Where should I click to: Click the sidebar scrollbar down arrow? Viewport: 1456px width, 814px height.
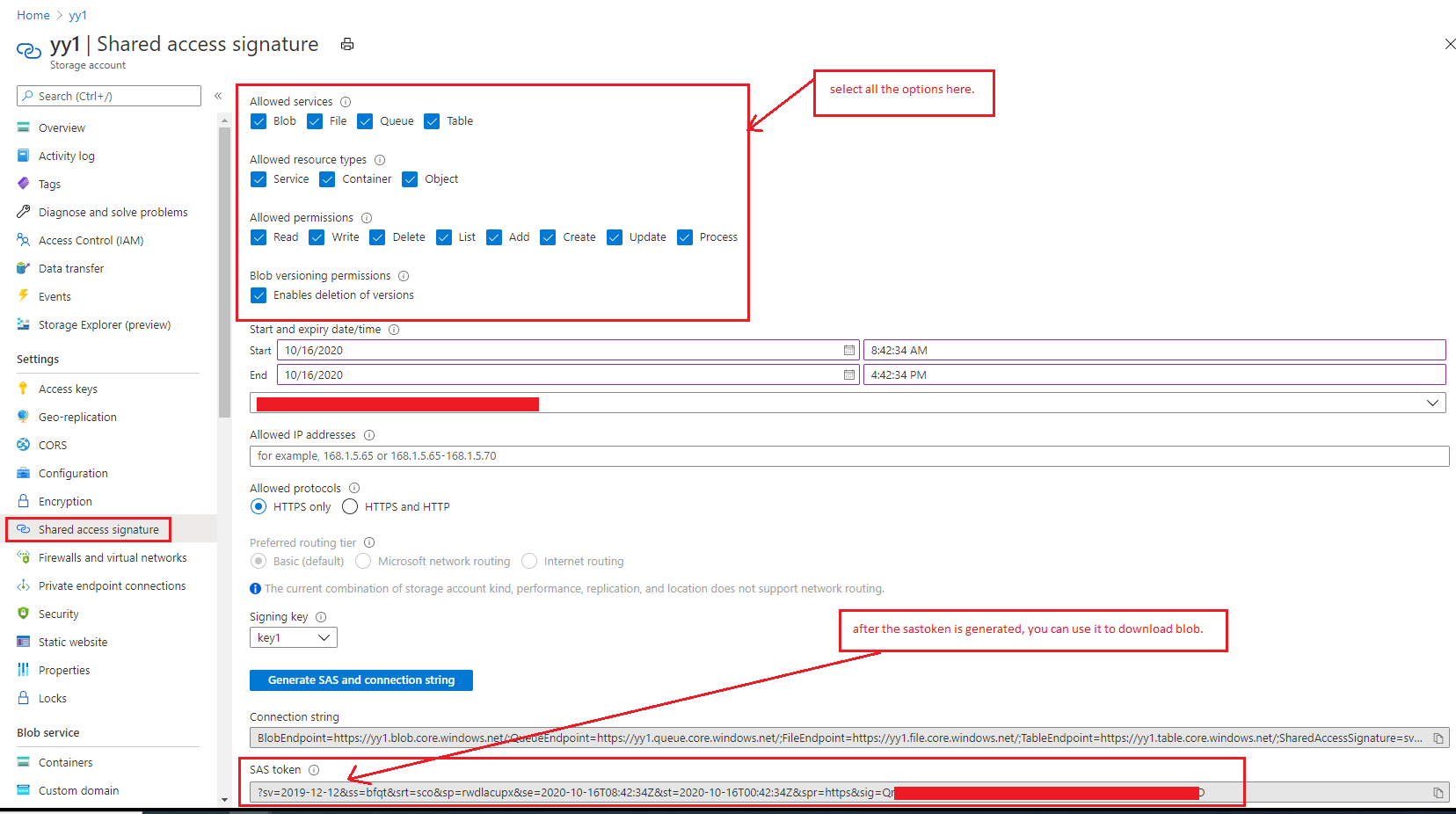point(224,800)
